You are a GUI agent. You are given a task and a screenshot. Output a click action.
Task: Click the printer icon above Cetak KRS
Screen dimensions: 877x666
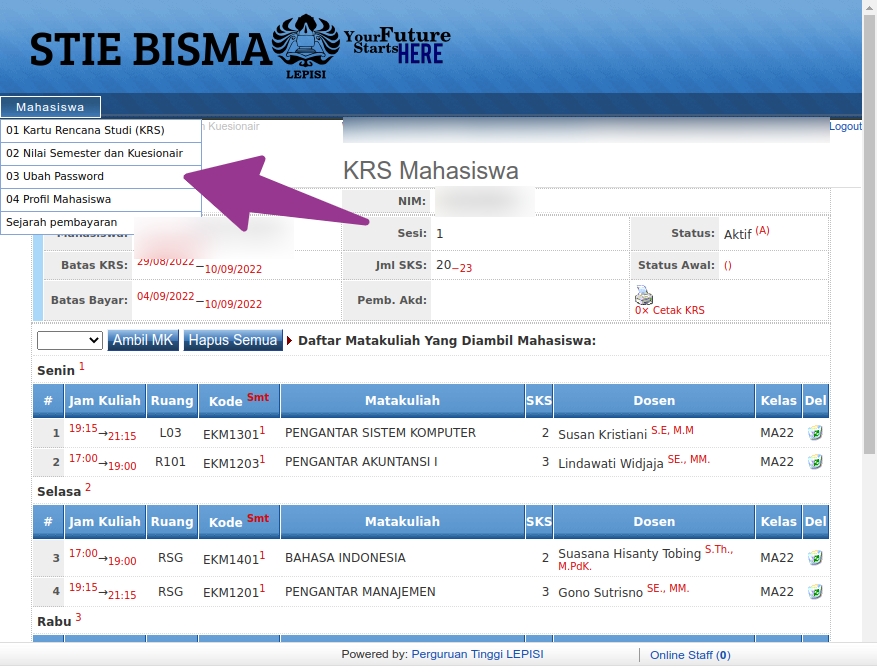644,294
